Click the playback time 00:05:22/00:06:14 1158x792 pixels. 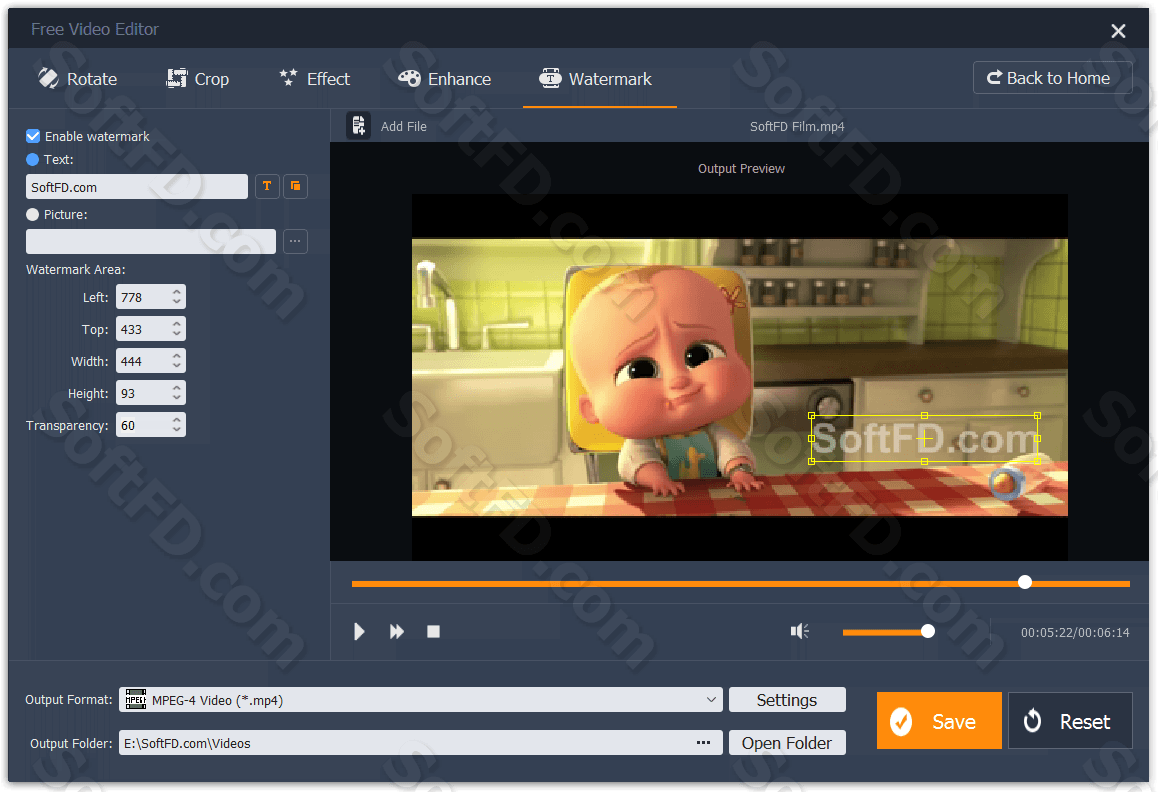[1075, 632]
